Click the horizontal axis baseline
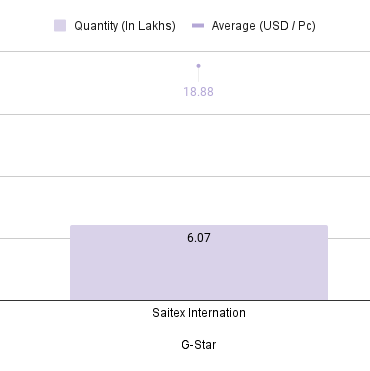370x371 pixels. [185, 300]
